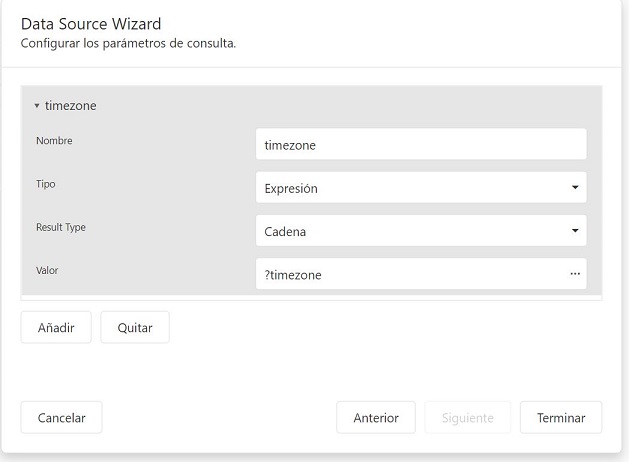Click the timezone section header label
The image size is (629, 462).
[71, 106]
